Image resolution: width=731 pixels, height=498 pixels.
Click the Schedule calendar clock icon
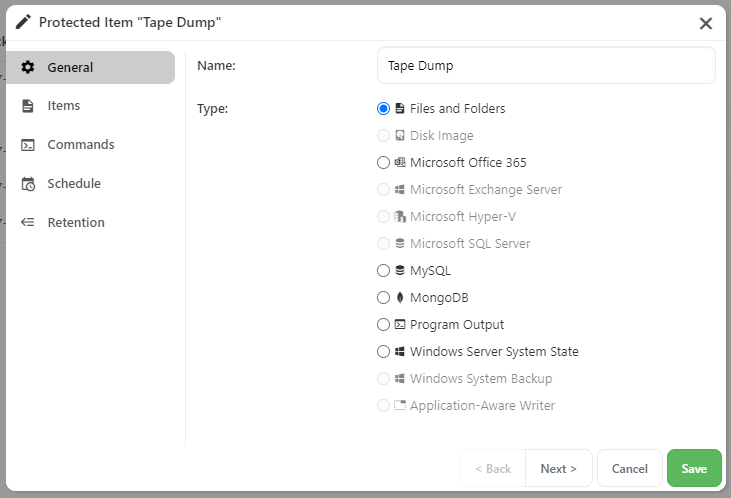click(28, 184)
